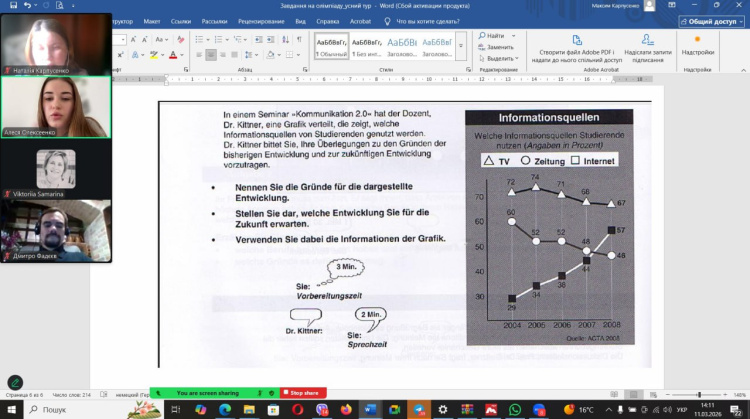Screen dimensions: 750x419
Task: Open the Надстройки add-ins button
Action: (x=698, y=45)
